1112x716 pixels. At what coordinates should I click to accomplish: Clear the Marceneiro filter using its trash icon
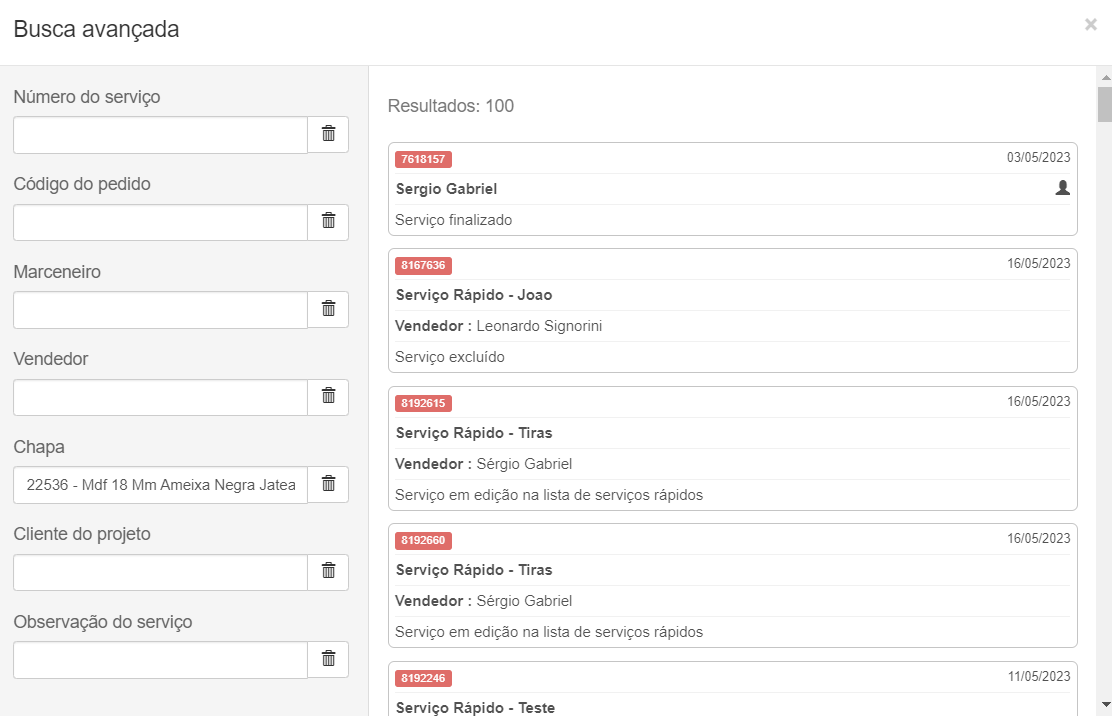[328, 309]
